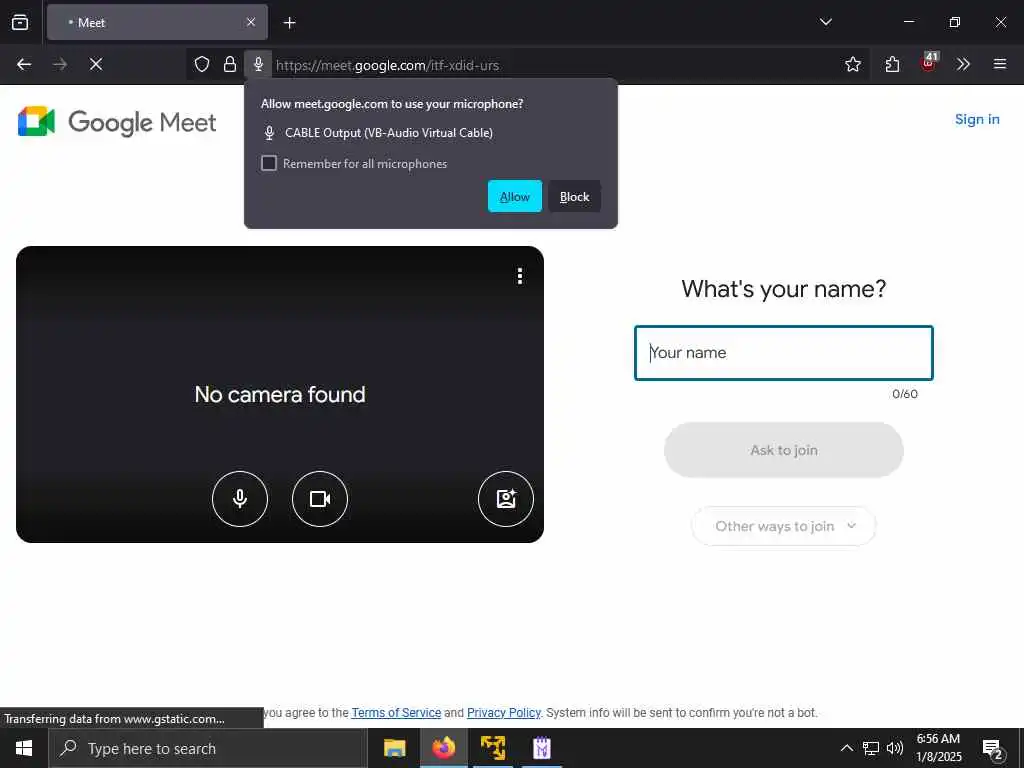Click the network icon in system tray
Screen dimensions: 1024x768
pyautogui.click(x=871, y=748)
